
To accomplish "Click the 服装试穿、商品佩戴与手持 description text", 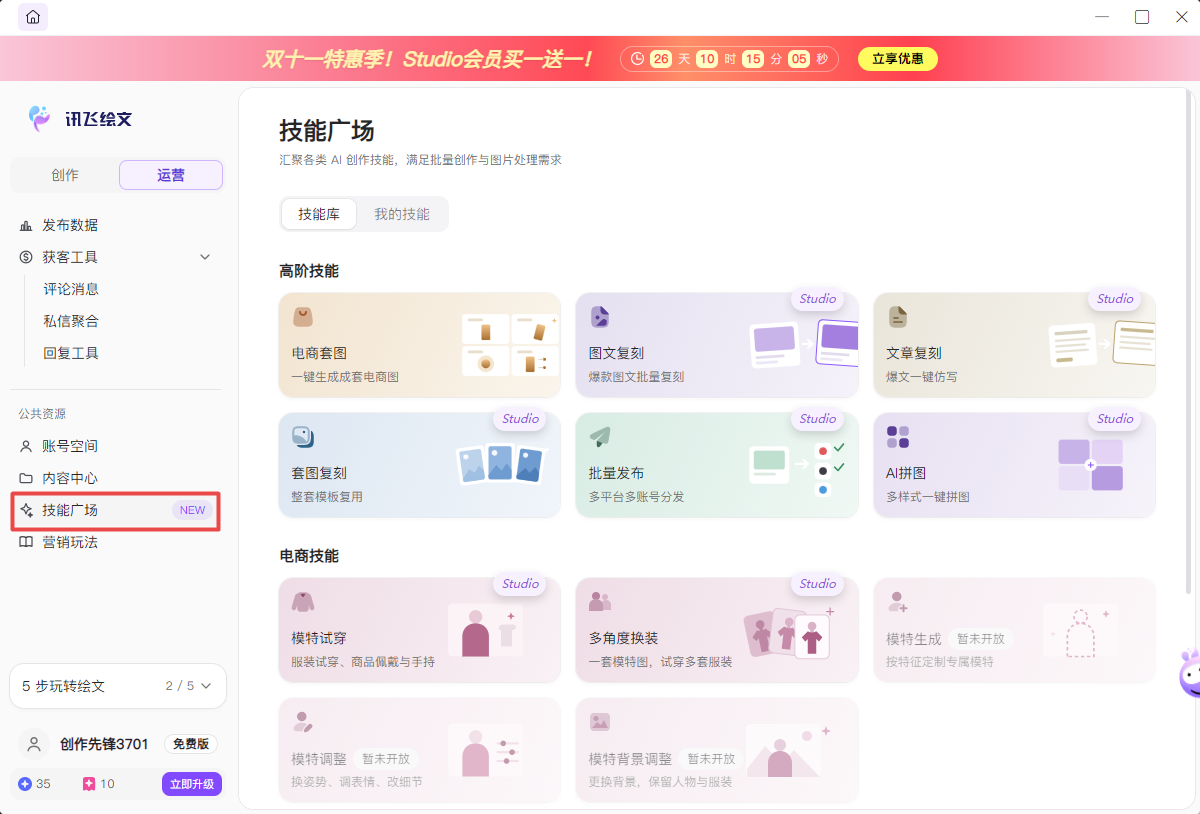I will pyautogui.click(x=363, y=662).
